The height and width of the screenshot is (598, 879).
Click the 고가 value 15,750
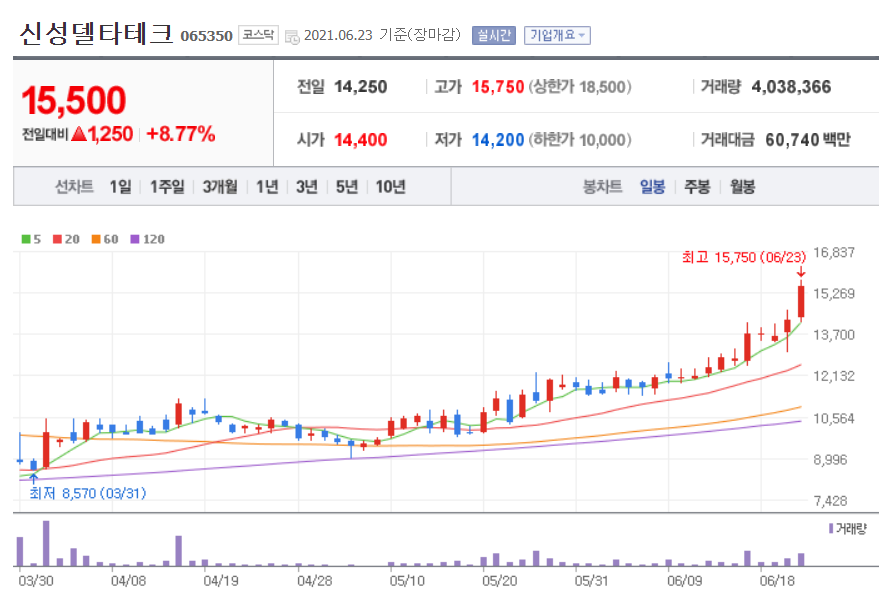coord(498,87)
